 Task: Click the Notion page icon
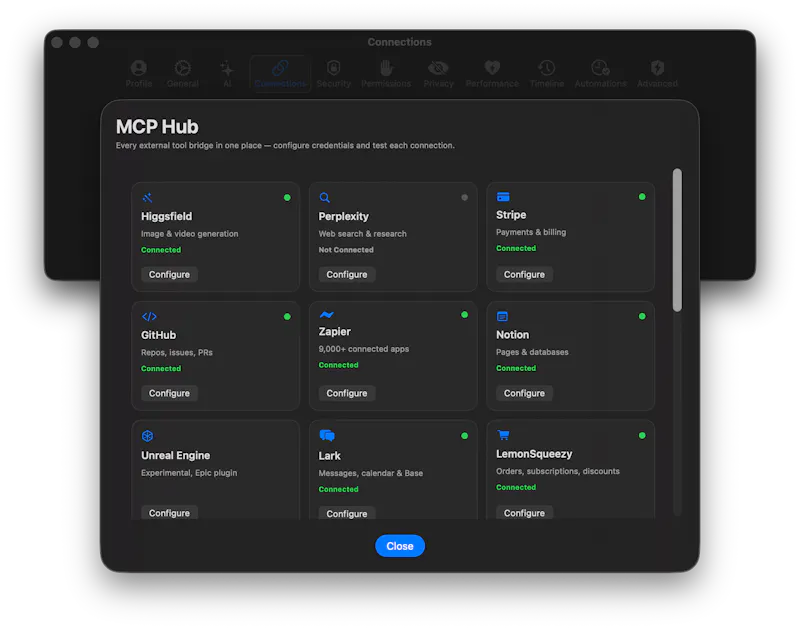[502, 316]
